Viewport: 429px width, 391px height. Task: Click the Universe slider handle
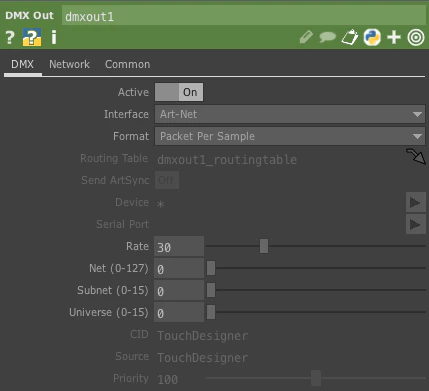(x=211, y=312)
